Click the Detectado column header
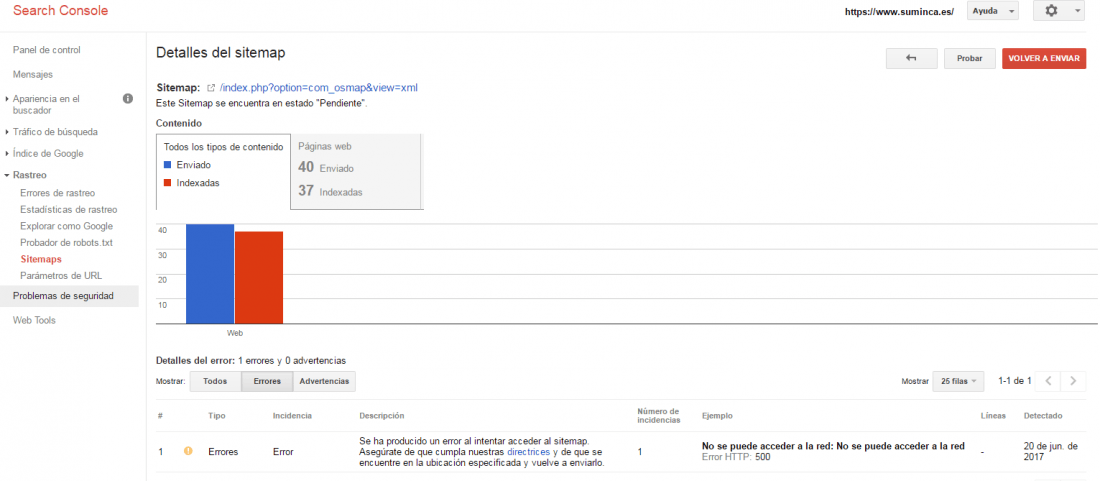This screenshot has height=481, width=1100. [x=1043, y=416]
